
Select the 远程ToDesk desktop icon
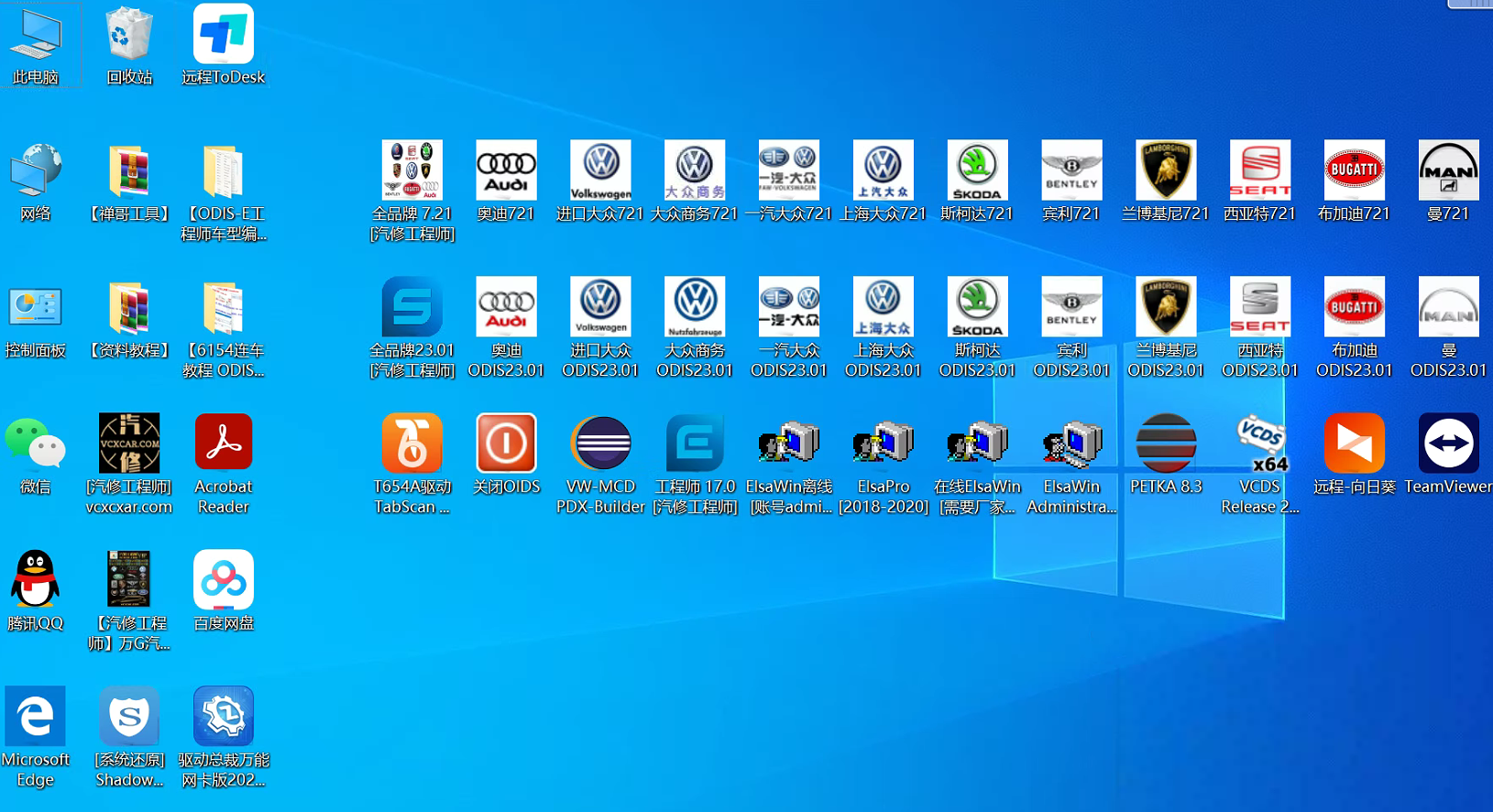point(223,36)
